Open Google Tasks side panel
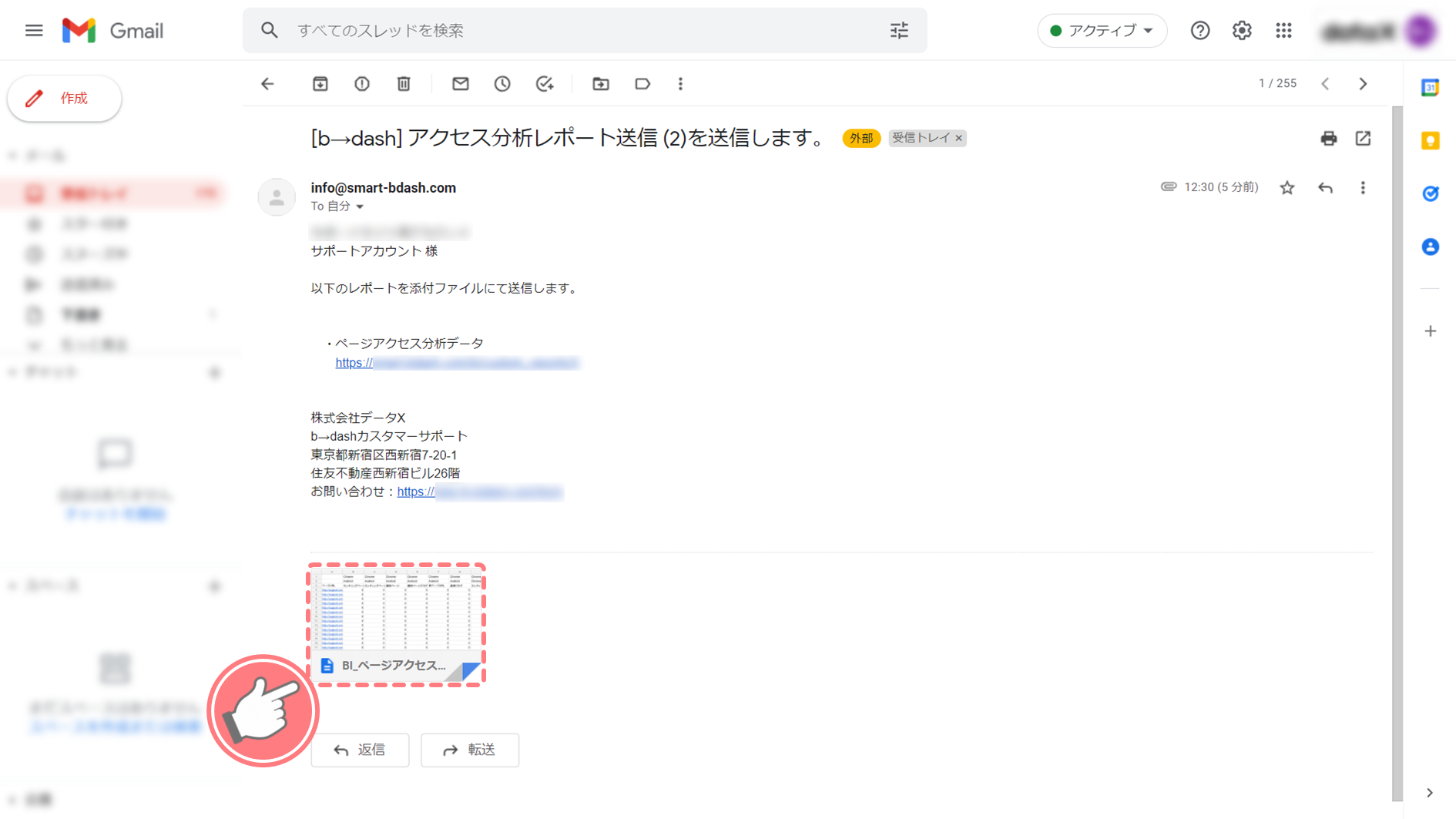Viewport: 1456px width, 819px height. (1430, 193)
